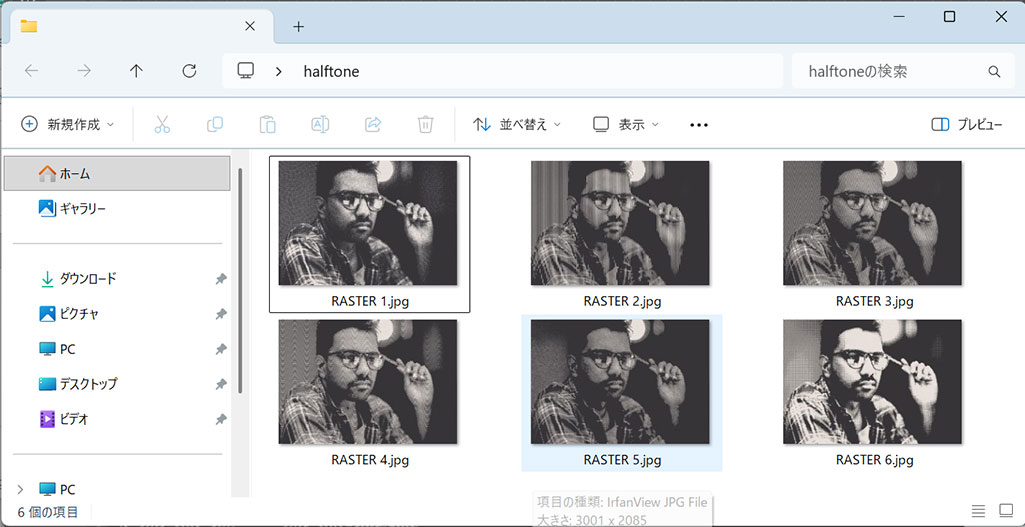Select the RASTER 1.jpg thumbnail
The image size is (1025, 527).
coord(368,223)
